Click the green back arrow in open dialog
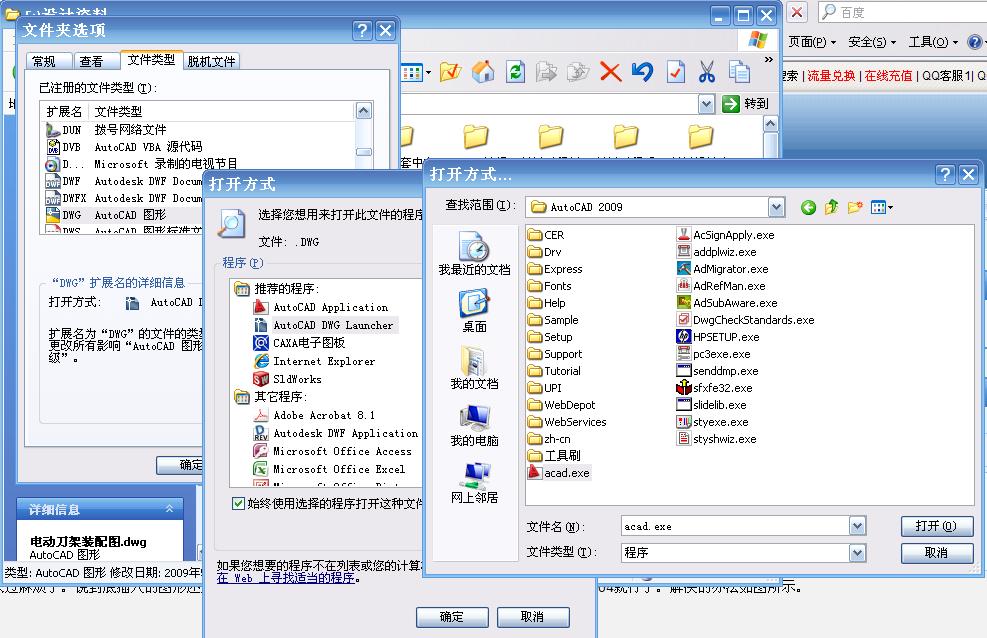Image resolution: width=987 pixels, height=638 pixels. coord(808,207)
